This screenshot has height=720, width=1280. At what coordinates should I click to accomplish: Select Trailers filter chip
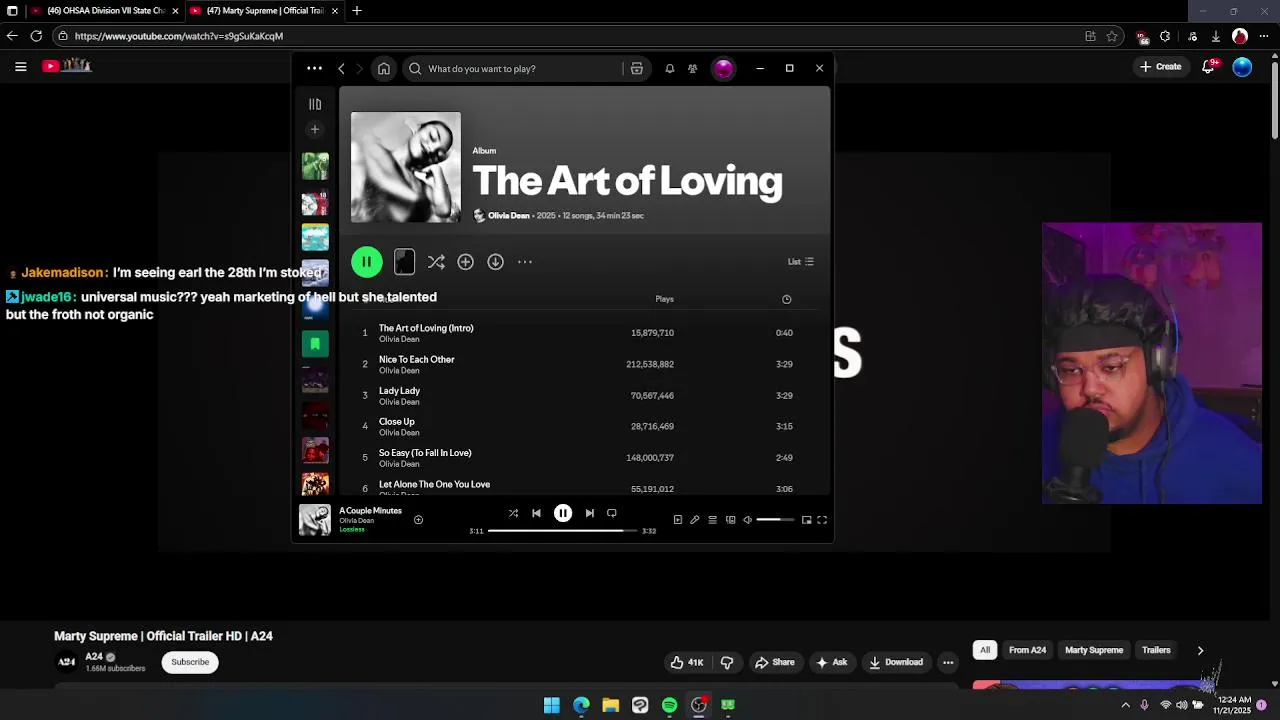point(1156,650)
